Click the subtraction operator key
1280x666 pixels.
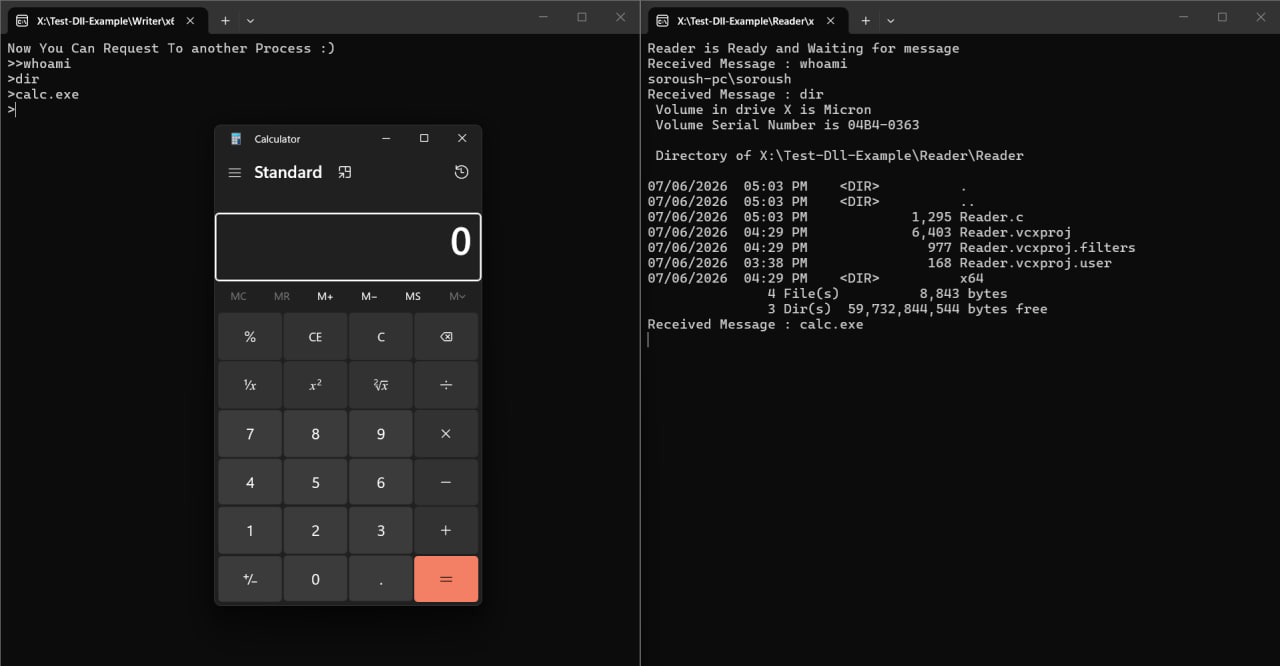click(x=446, y=482)
